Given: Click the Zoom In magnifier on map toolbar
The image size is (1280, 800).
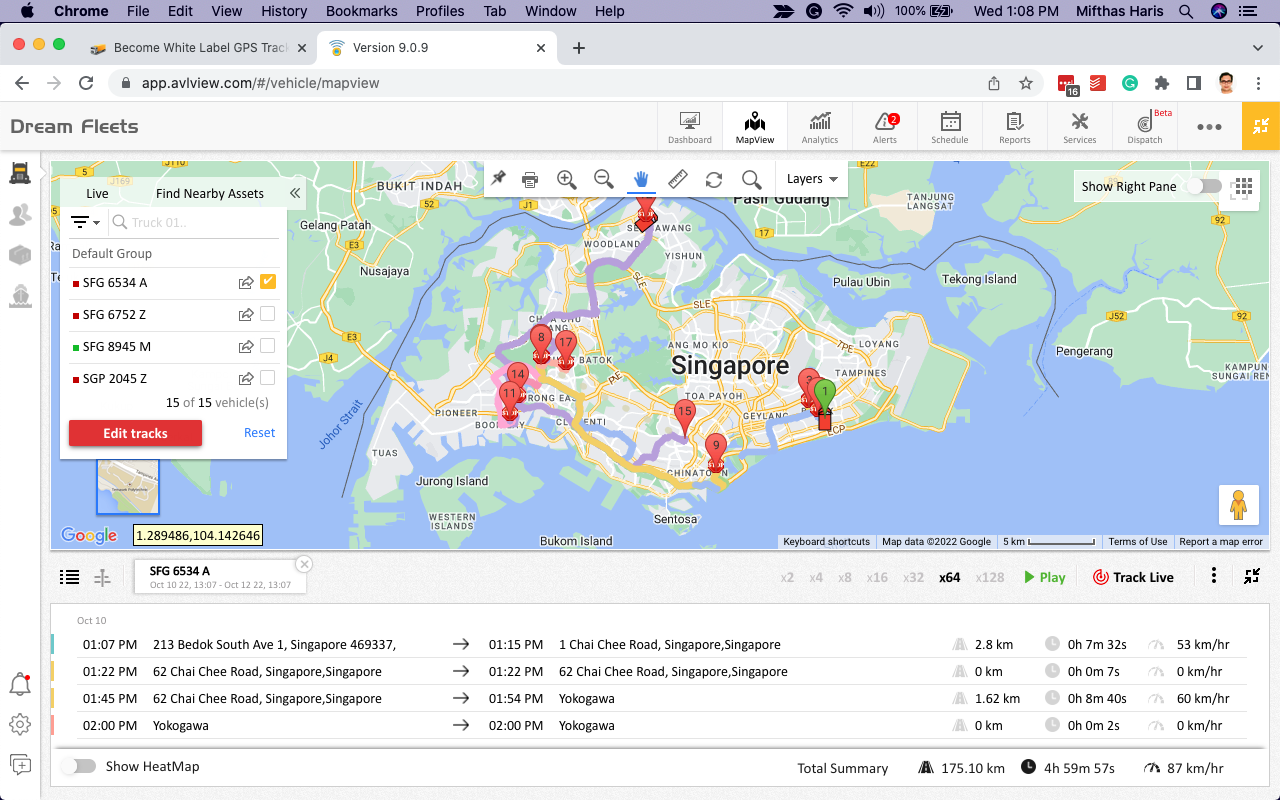Looking at the screenshot, I should click(x=566, y=179).
